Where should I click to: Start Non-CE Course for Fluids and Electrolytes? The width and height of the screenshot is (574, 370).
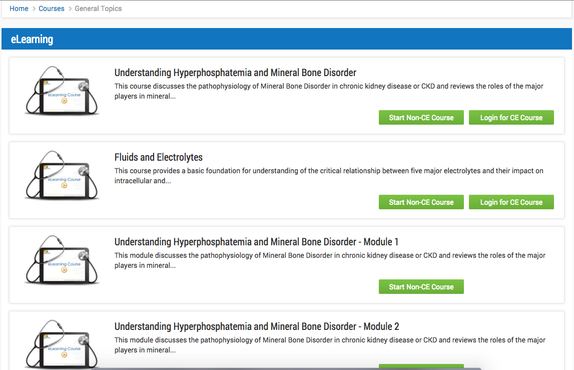tap(421, 202)
